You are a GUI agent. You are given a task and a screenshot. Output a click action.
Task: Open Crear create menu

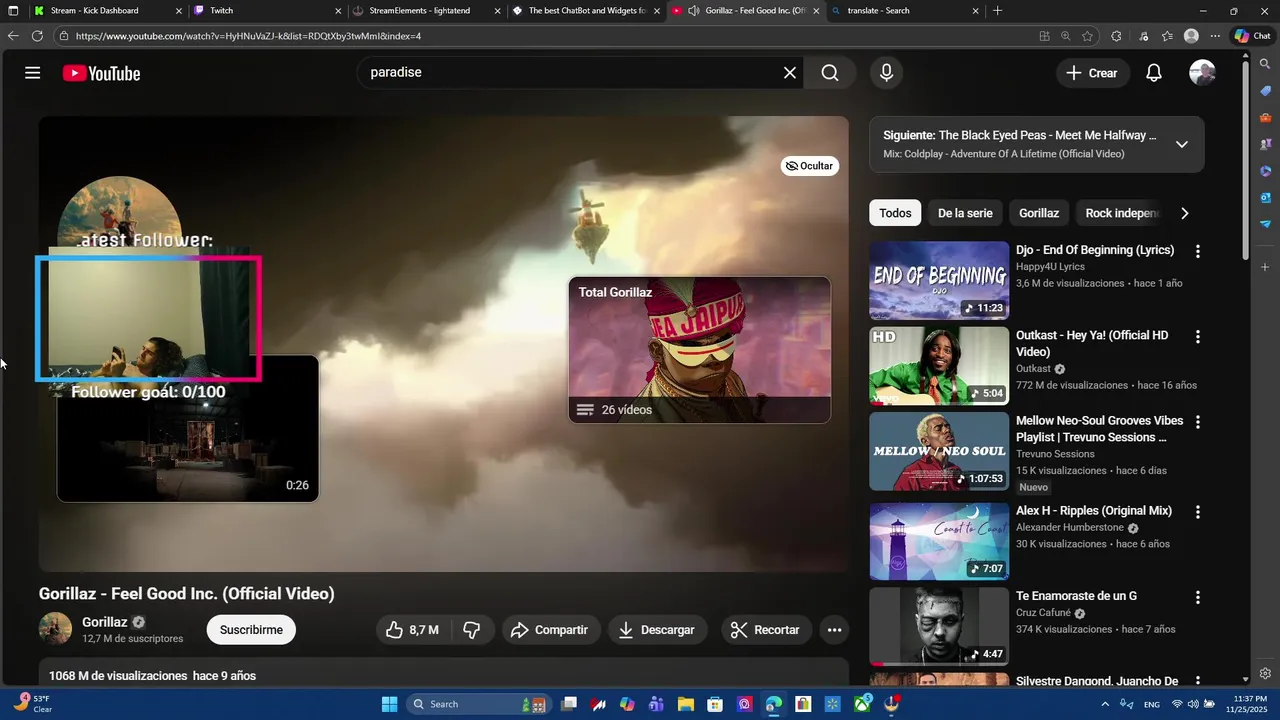coord(1093,73)
